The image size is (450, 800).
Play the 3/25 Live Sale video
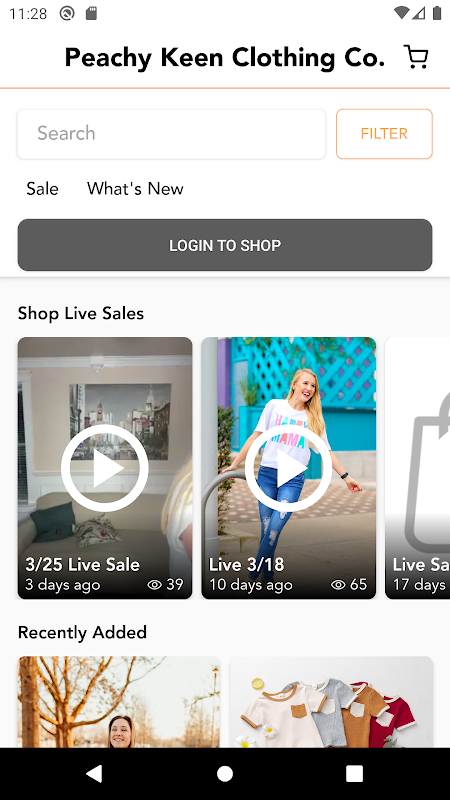pyautogui.click(x=105, y=468)
